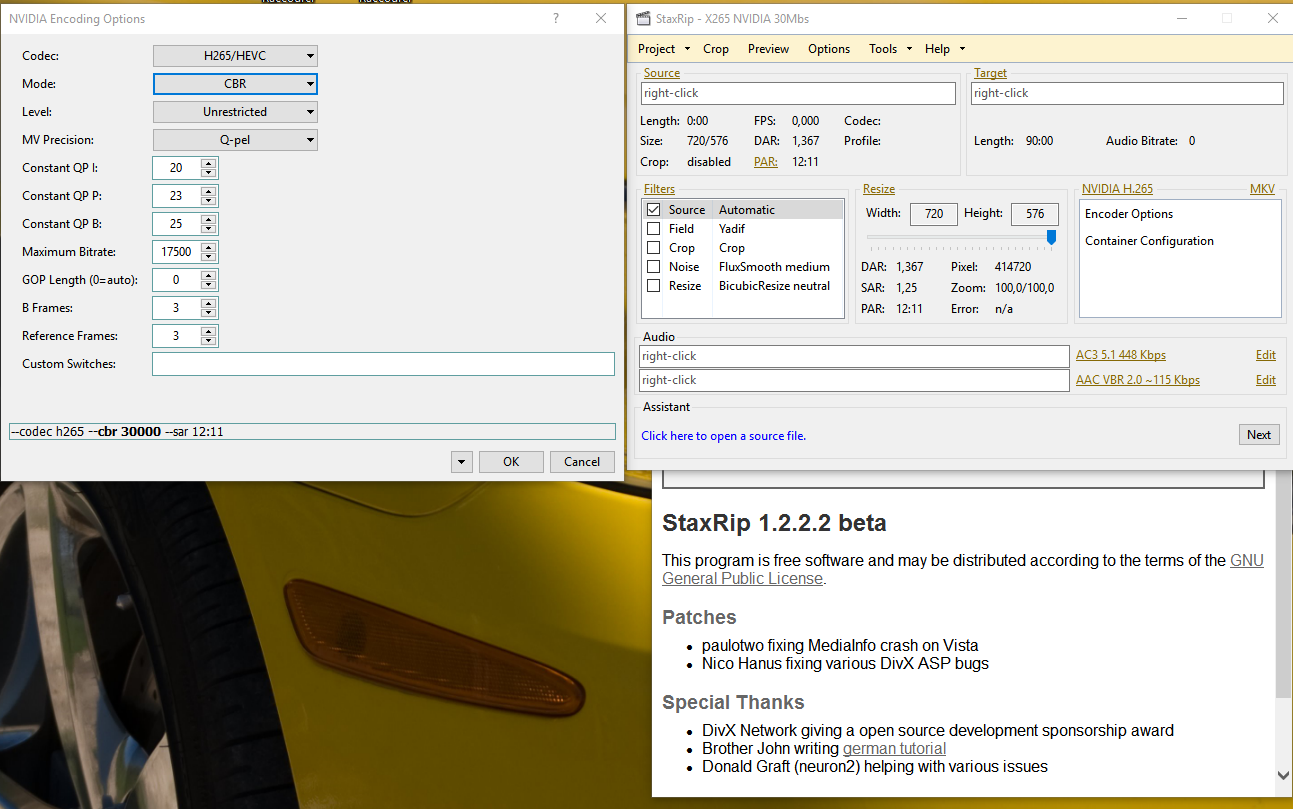Viewport: 1293px width, 809px height.
Task: Enable the FluxSmooth Noise filter checkbox
Action: point(653,267)
